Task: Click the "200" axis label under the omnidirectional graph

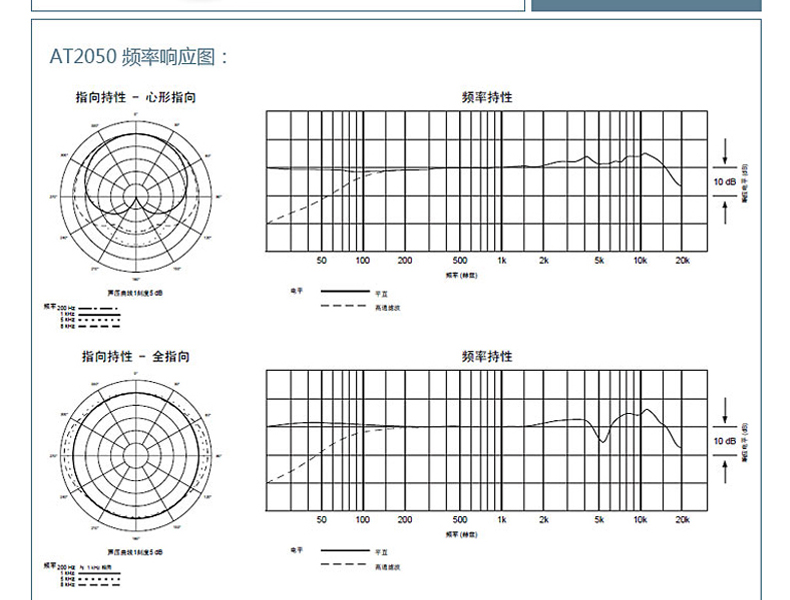Action: click(x=405, y=519)
